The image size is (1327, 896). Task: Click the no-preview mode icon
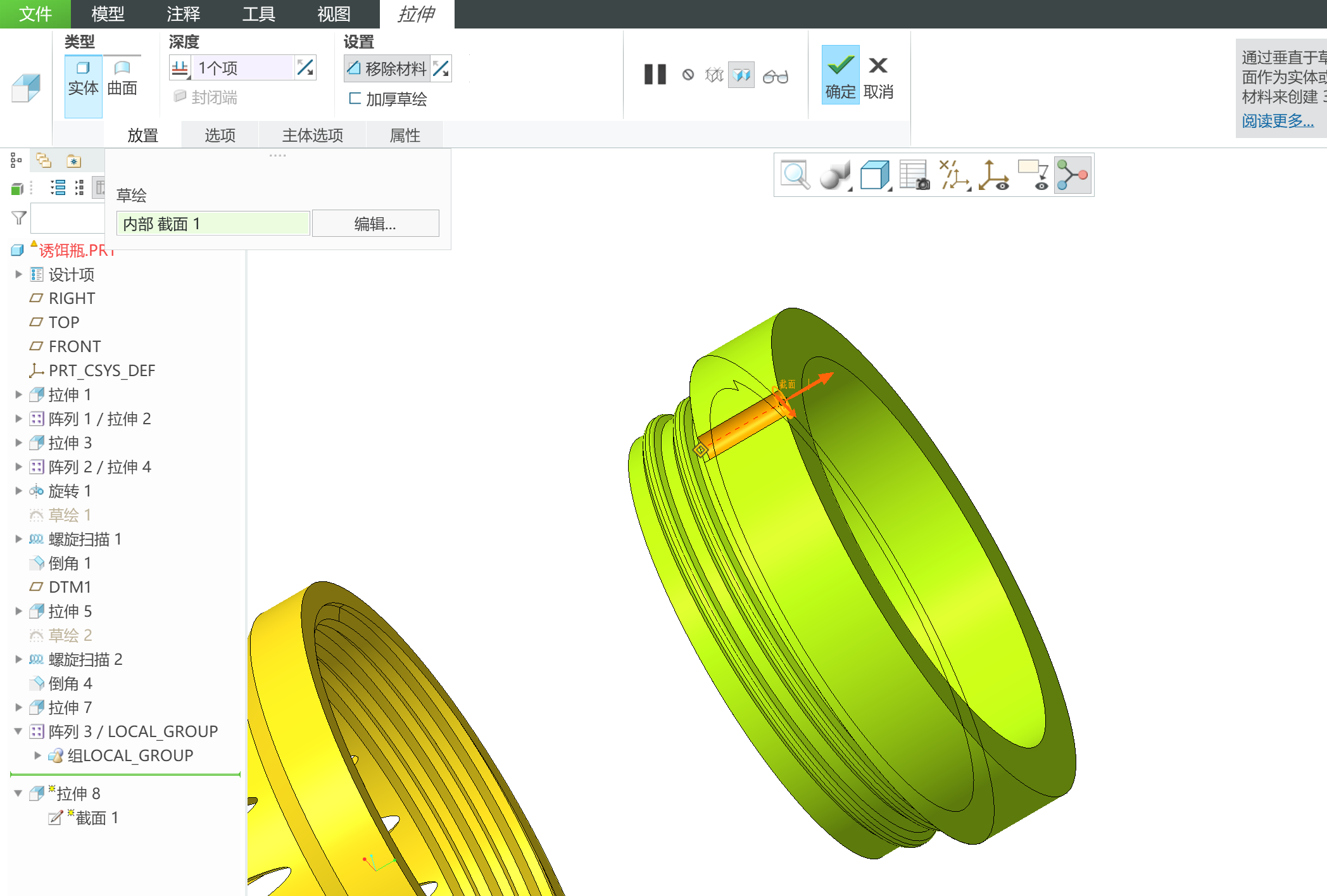[688, 75]
